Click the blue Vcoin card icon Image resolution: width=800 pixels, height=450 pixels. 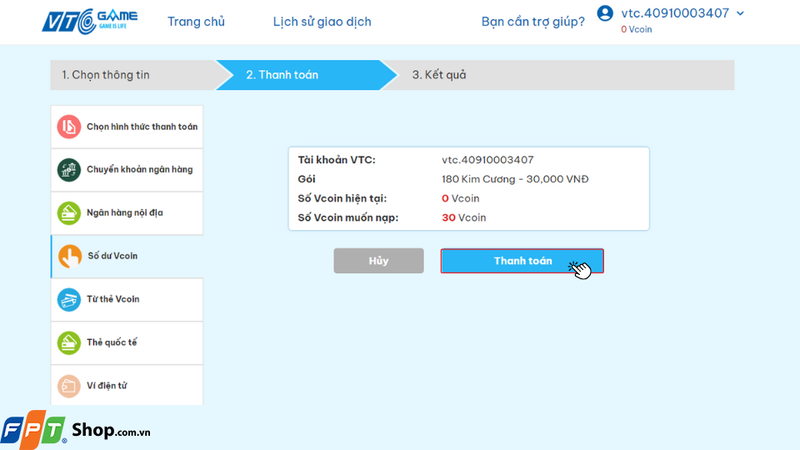(69, 299)
